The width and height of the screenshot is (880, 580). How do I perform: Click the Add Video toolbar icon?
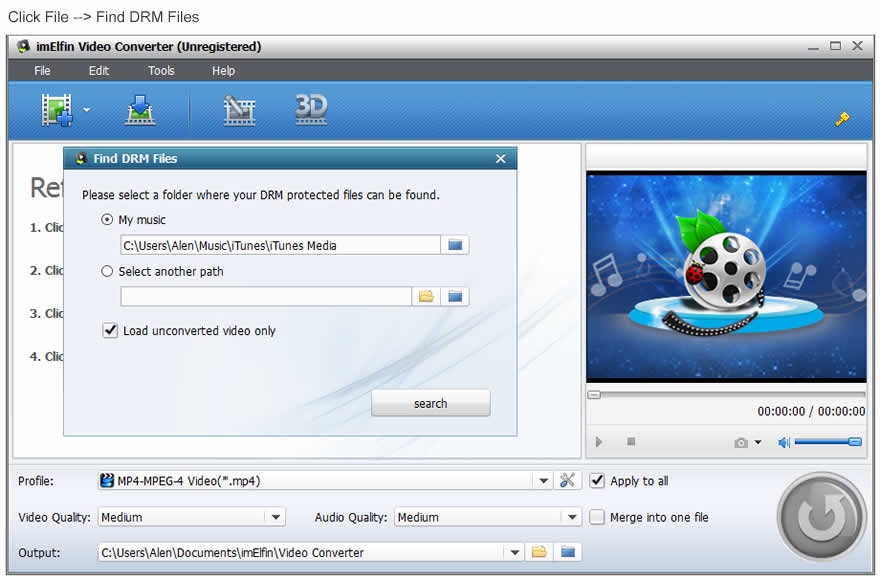(x=57, y=109)
